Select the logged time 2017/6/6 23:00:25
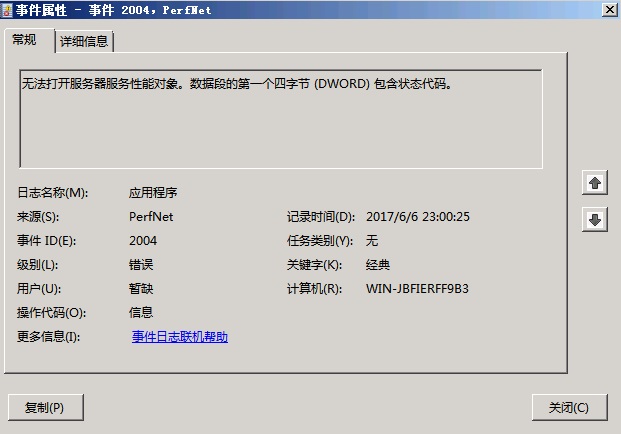This screenshot has width=621, height=434. click(x=418, y=217)
